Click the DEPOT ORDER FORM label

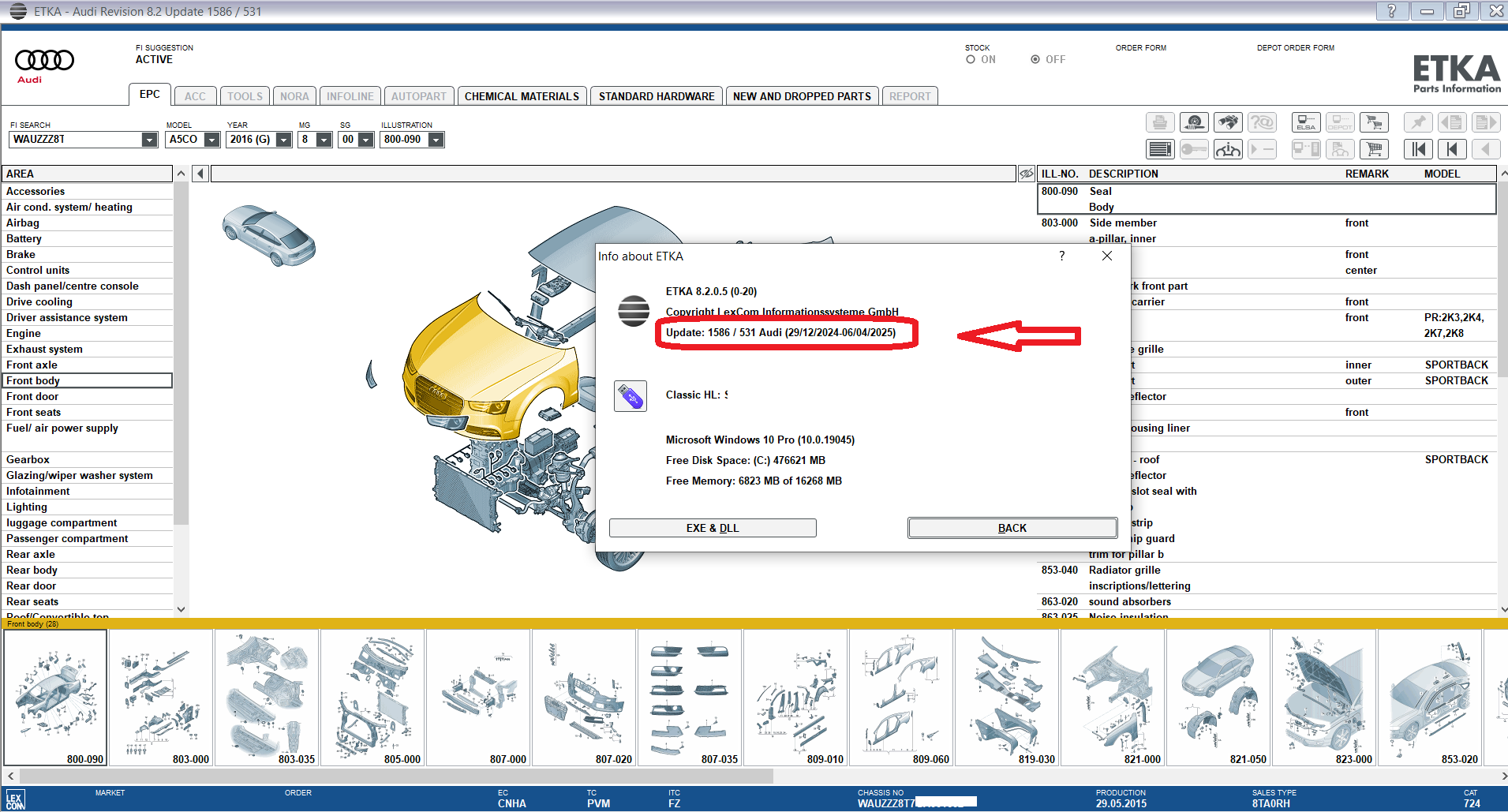pos(1296,48)
